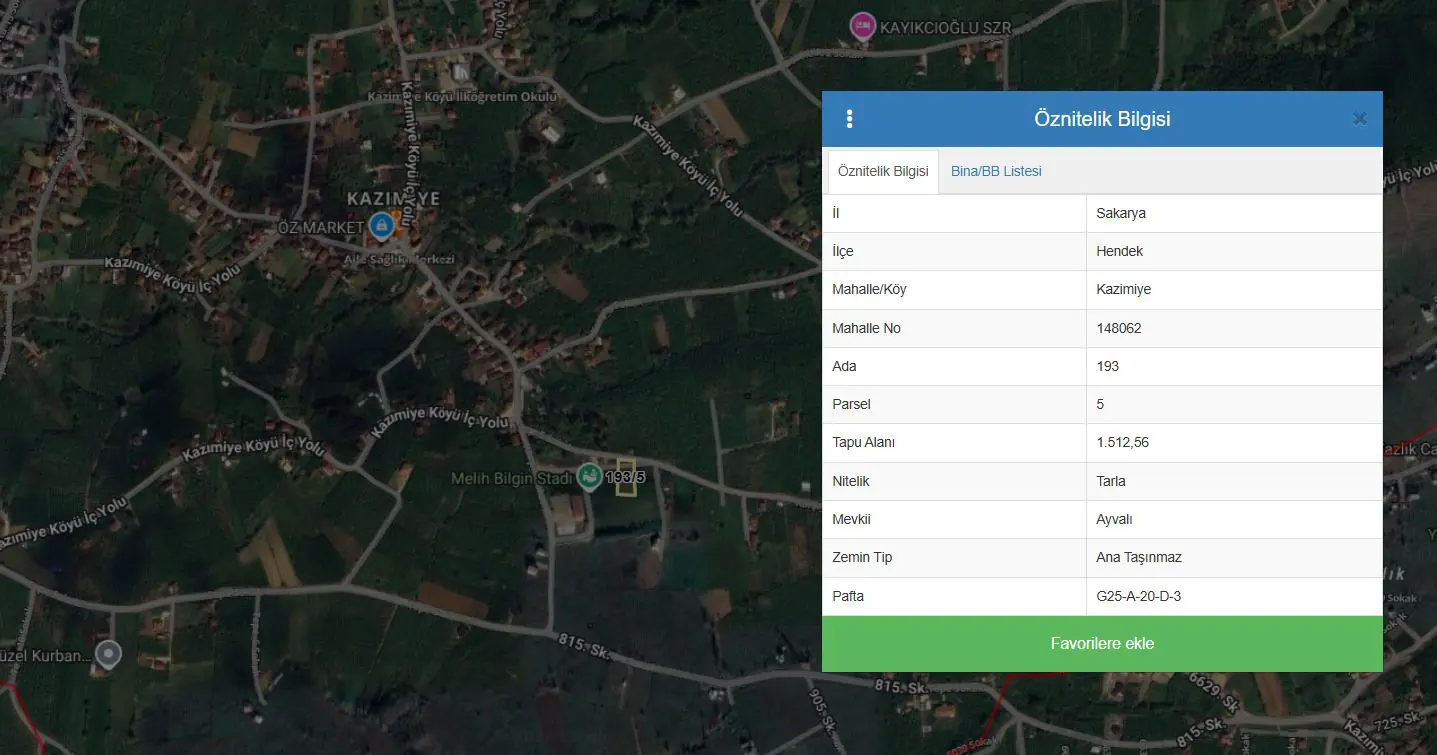The height and width of the screenshot is (755, 1437).
Task: Click the Sakarya value cell
Action: click(x=1234, y=214)
